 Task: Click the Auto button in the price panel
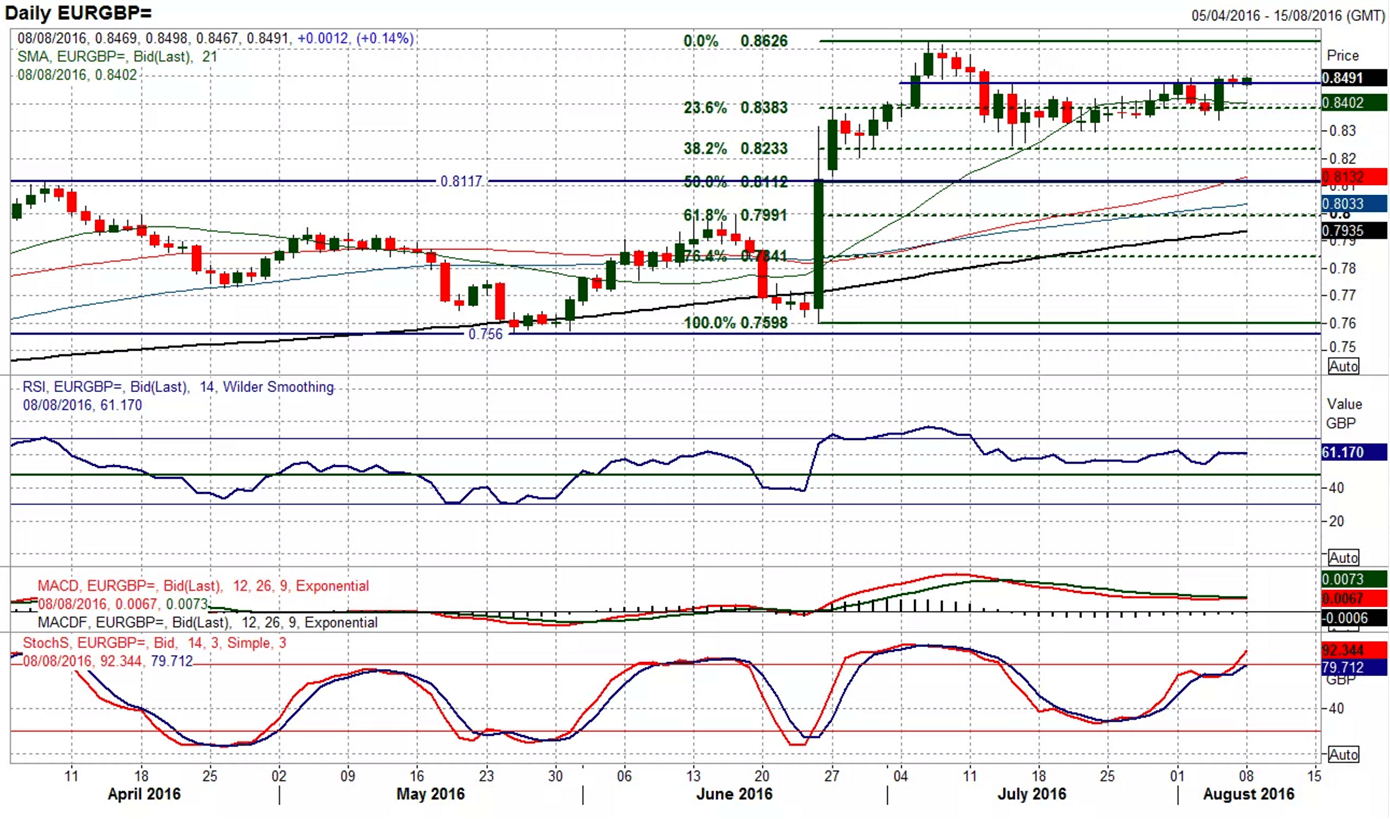click(1342, 366)
